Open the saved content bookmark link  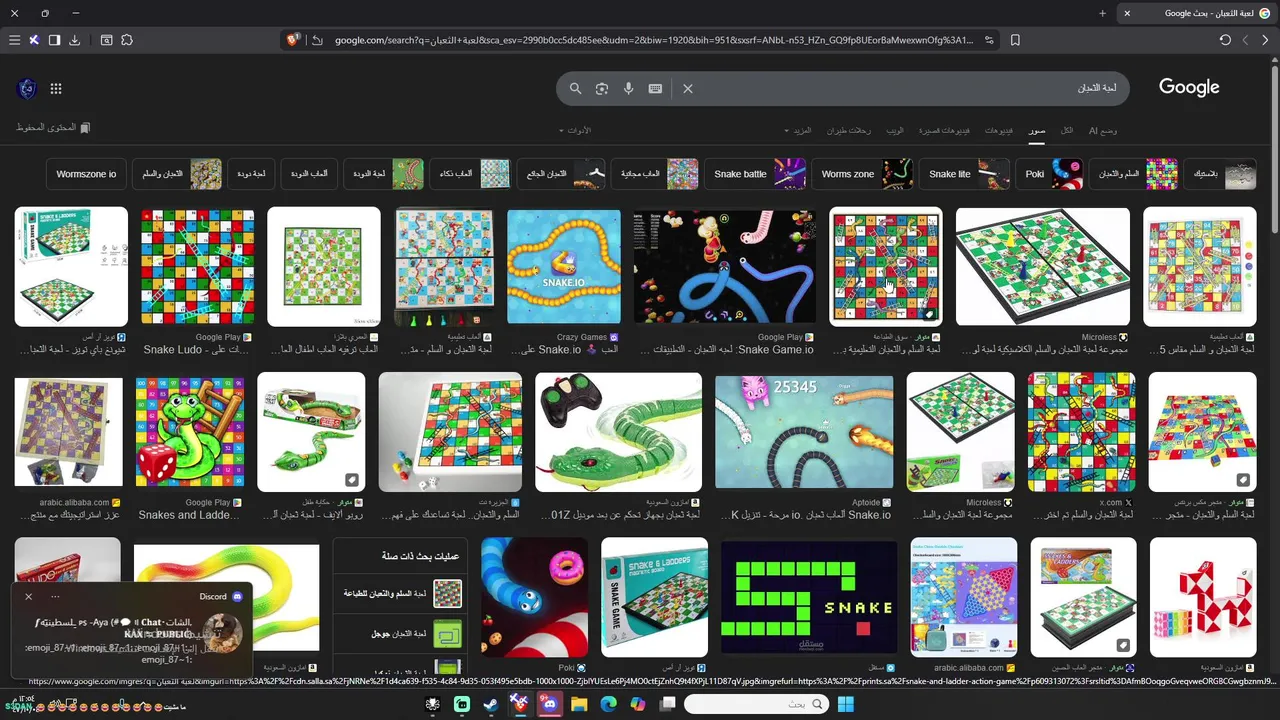click(x=53, y=128)
